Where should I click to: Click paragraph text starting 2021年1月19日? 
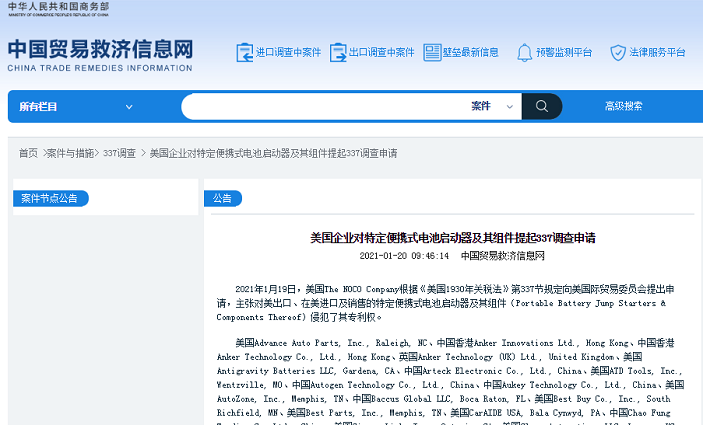click(446, 303)
